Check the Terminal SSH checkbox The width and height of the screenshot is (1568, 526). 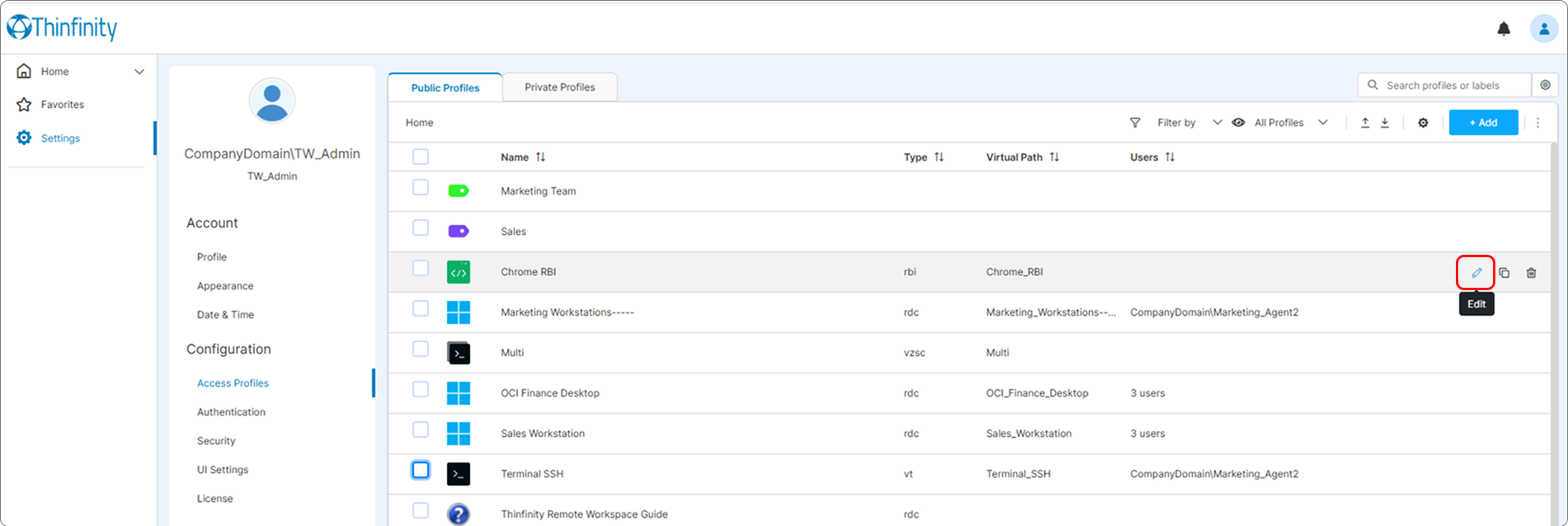point(421,470)
